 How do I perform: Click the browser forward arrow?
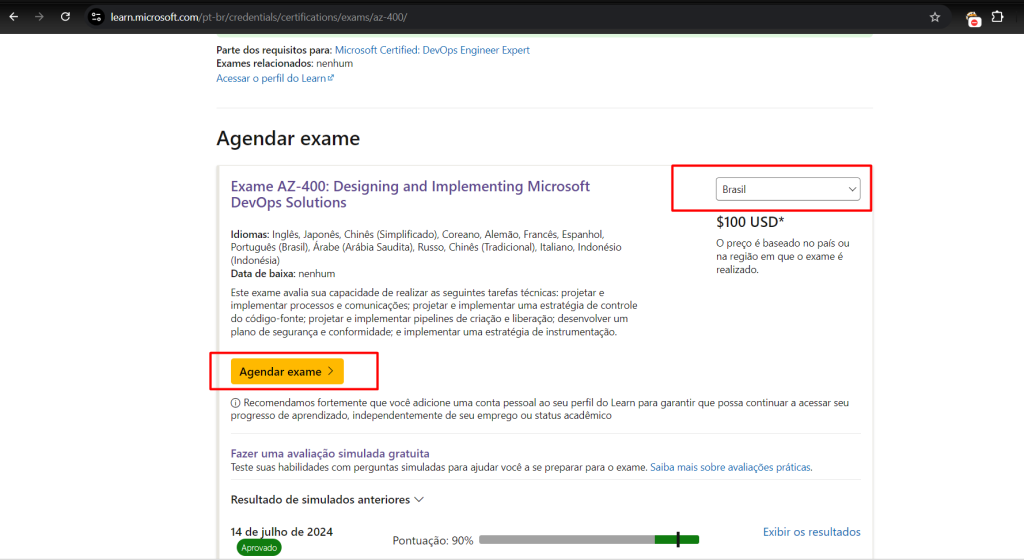[x=40, y=17]
